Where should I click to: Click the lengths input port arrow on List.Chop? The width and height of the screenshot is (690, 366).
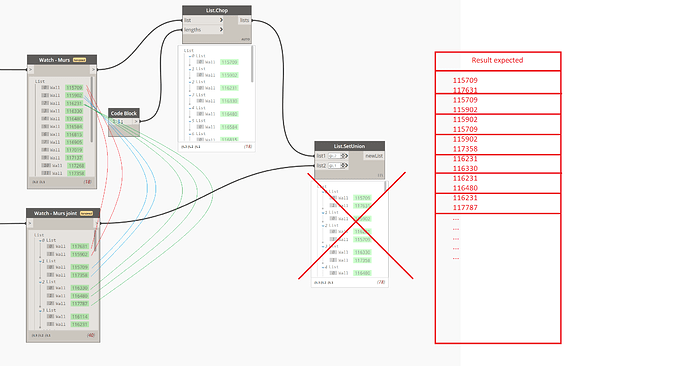tap(221, 30)
